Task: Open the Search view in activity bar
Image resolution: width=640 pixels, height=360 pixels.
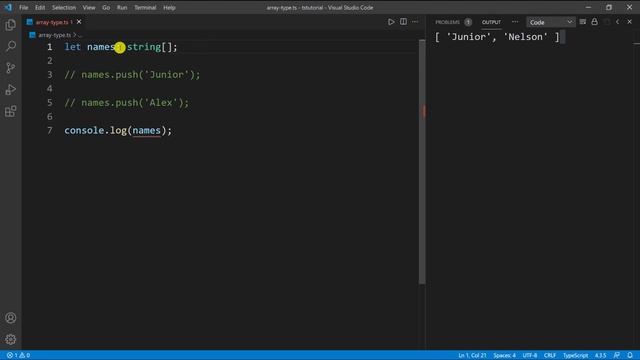Action: coord(11,46)
